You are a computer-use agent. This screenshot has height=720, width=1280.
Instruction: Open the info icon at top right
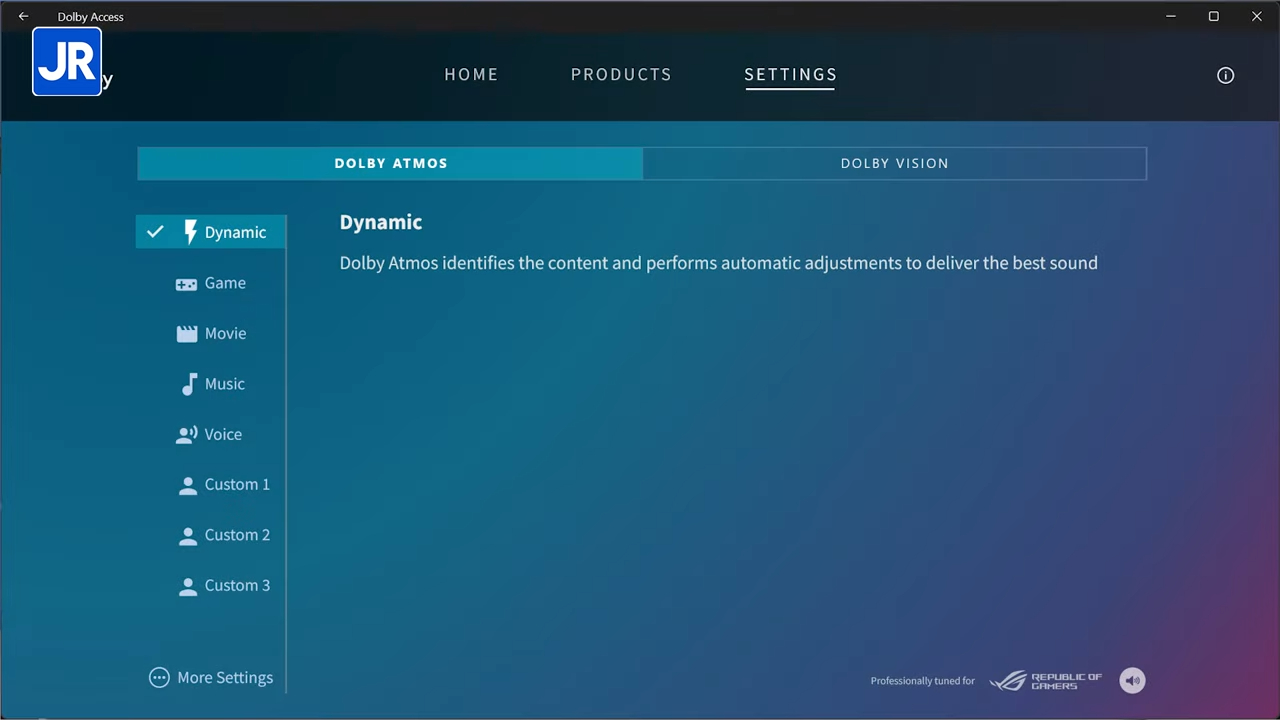point(1225,75)
